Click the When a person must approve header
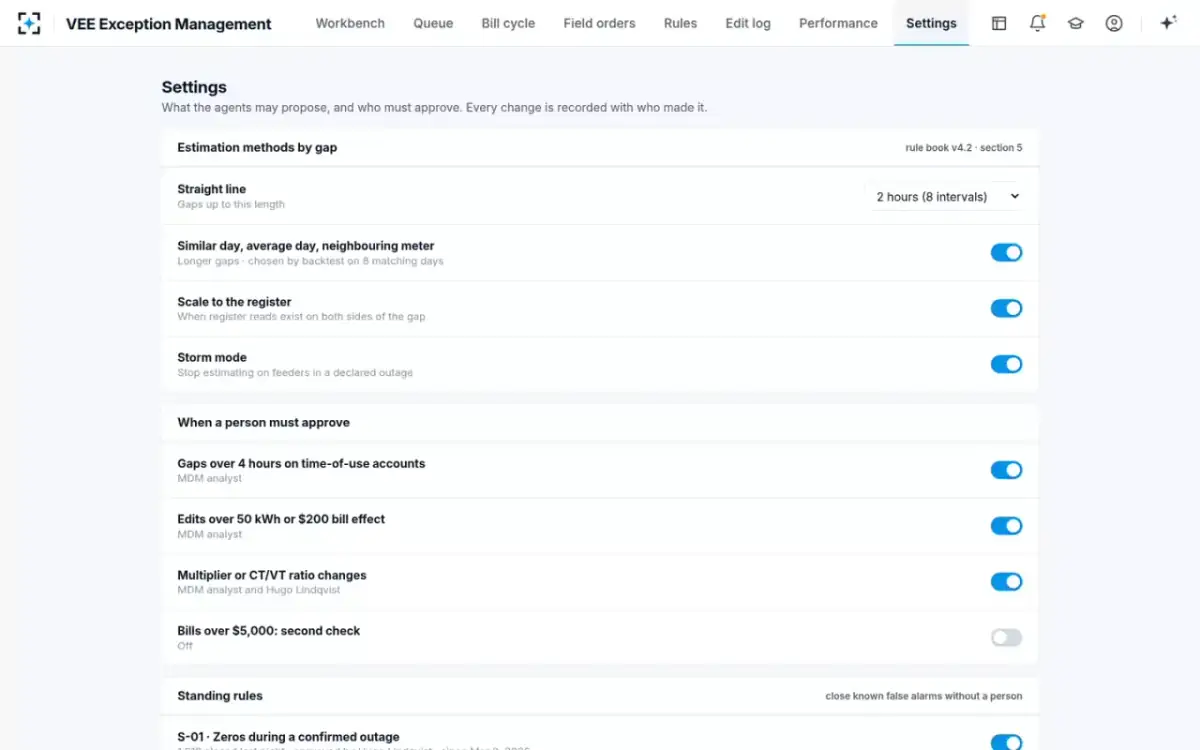Viewport: 1200px width, 750px height. [x=263, y=422]
